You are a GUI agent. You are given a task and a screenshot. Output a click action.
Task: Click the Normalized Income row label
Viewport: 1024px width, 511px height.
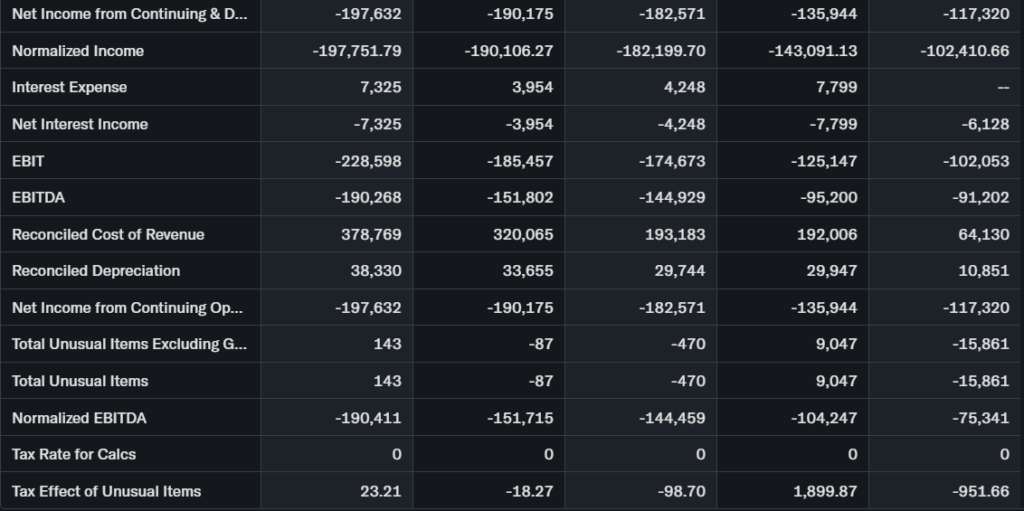(x=78, y=51)
